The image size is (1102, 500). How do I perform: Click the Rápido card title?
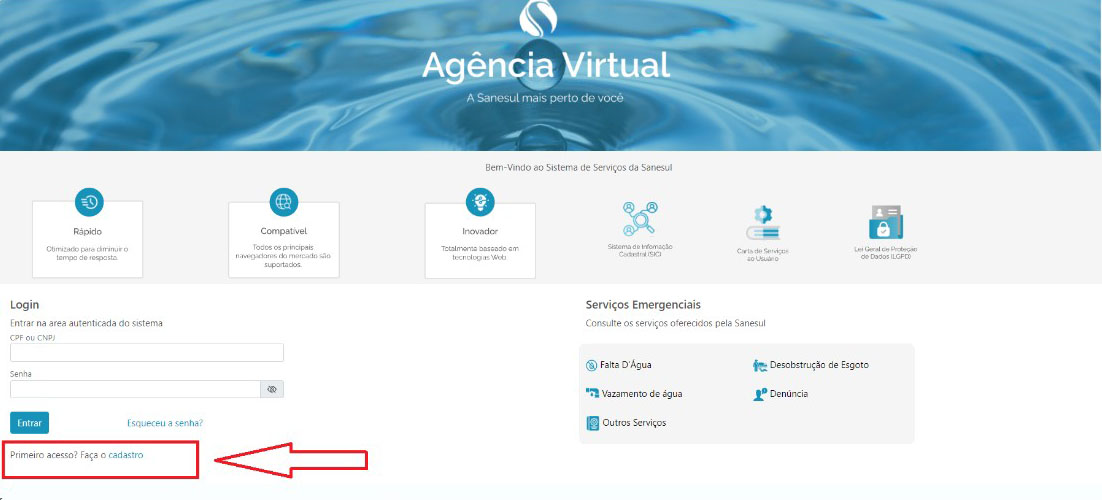[88, 231]
